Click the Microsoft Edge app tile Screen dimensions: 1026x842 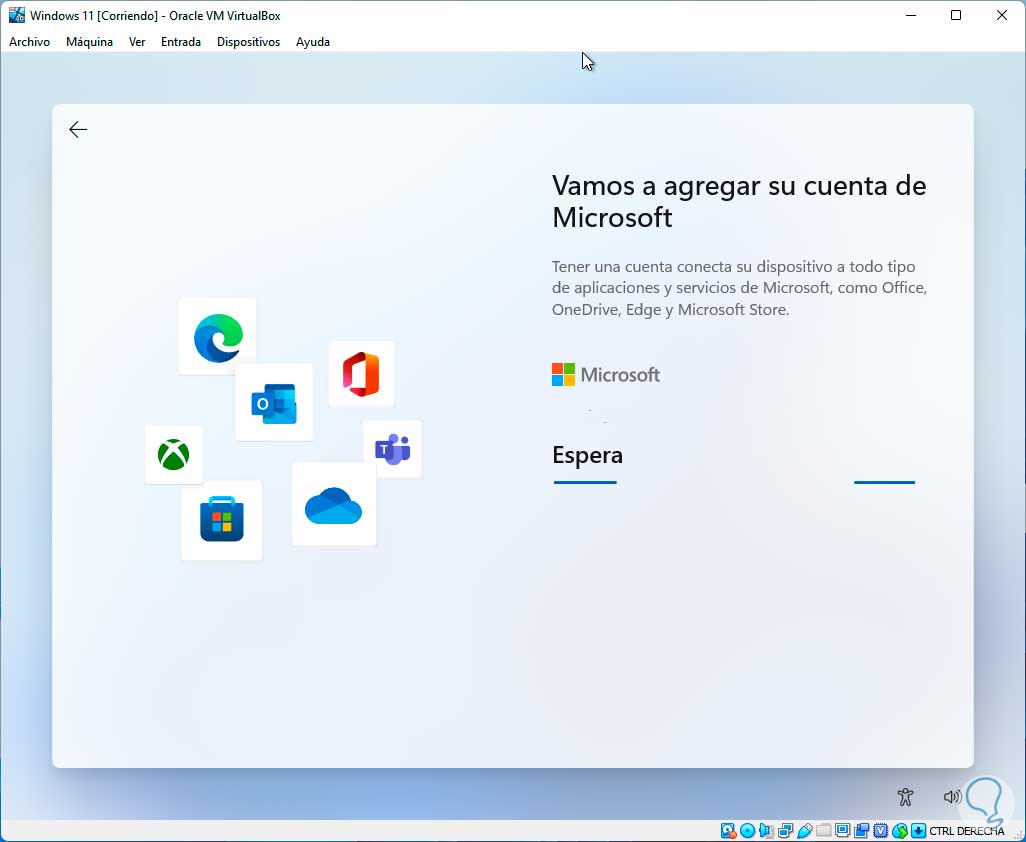coord(217,336)
